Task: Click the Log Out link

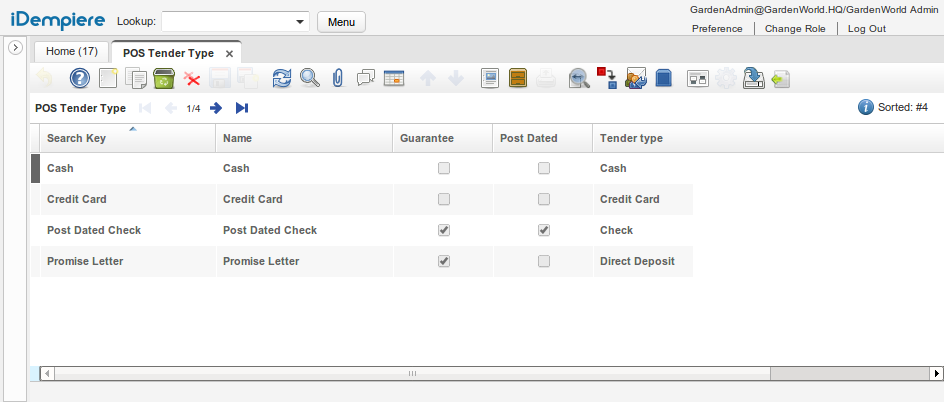Action: [x=866, y=28]
